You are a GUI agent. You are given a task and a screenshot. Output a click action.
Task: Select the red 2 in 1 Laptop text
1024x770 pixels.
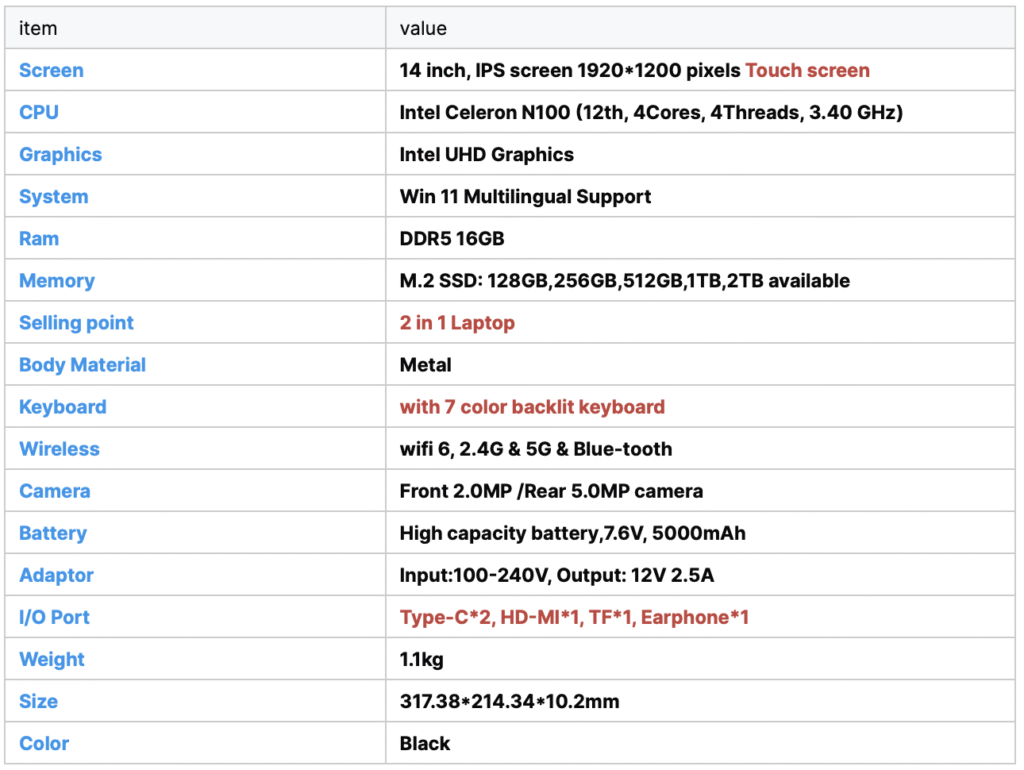(457, 323)
